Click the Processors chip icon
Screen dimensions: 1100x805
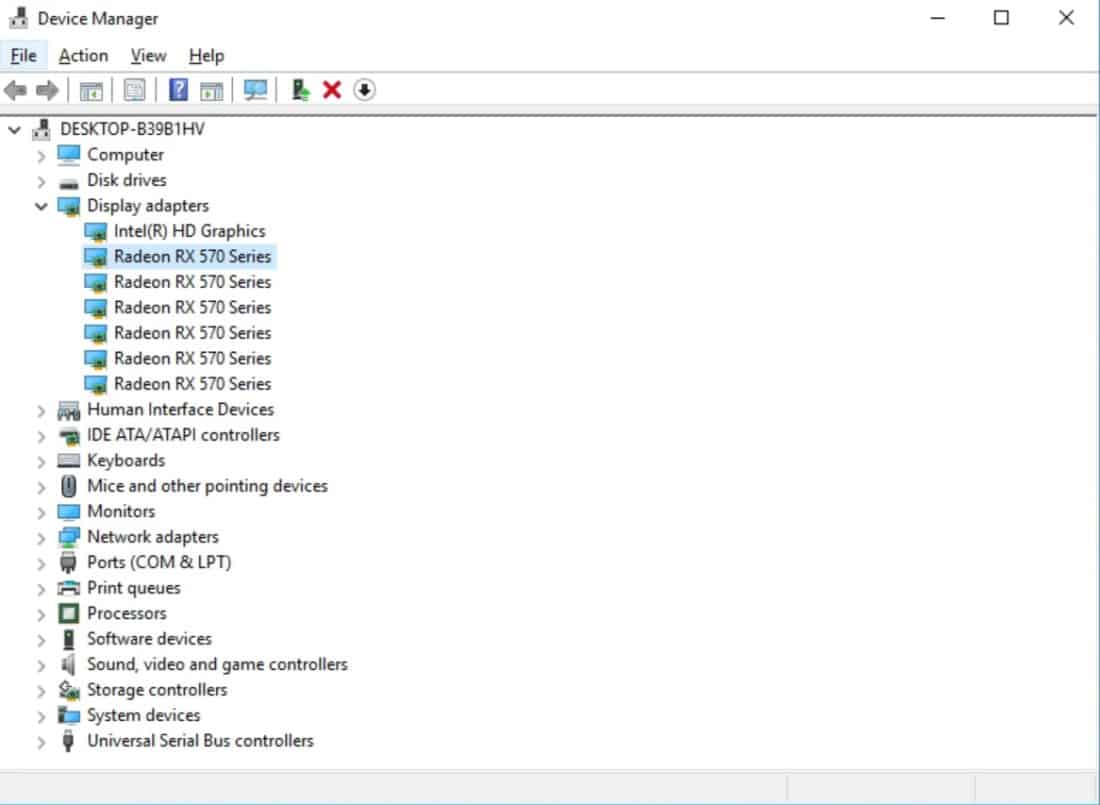pyautogui.click(x=69, y=613)
